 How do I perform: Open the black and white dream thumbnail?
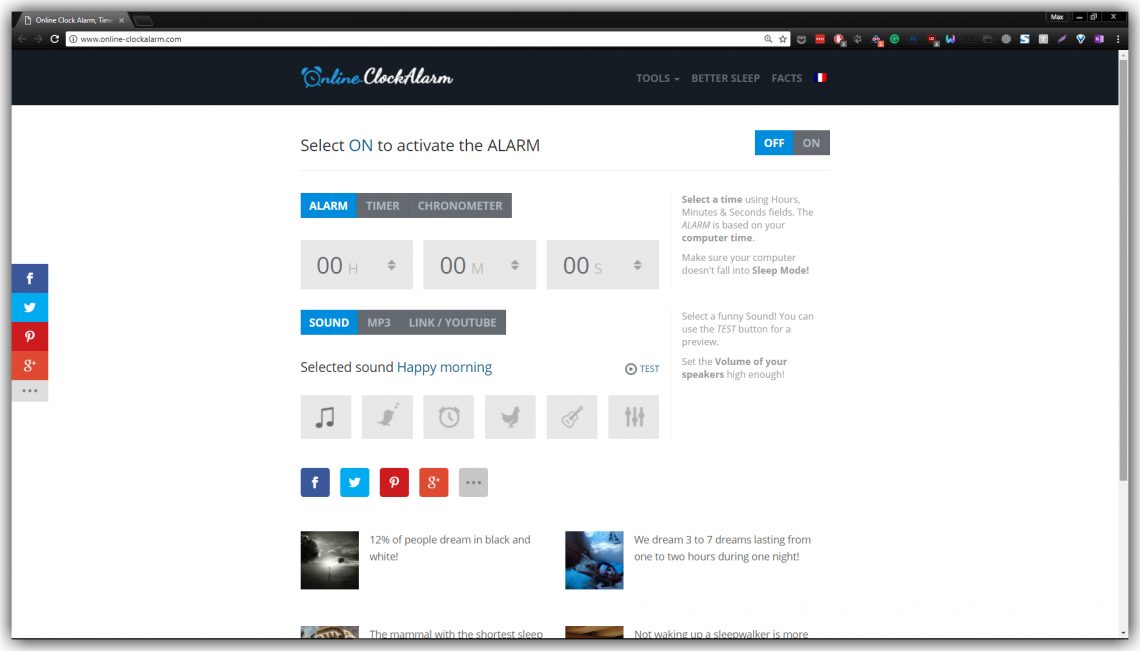click(329, 560)
